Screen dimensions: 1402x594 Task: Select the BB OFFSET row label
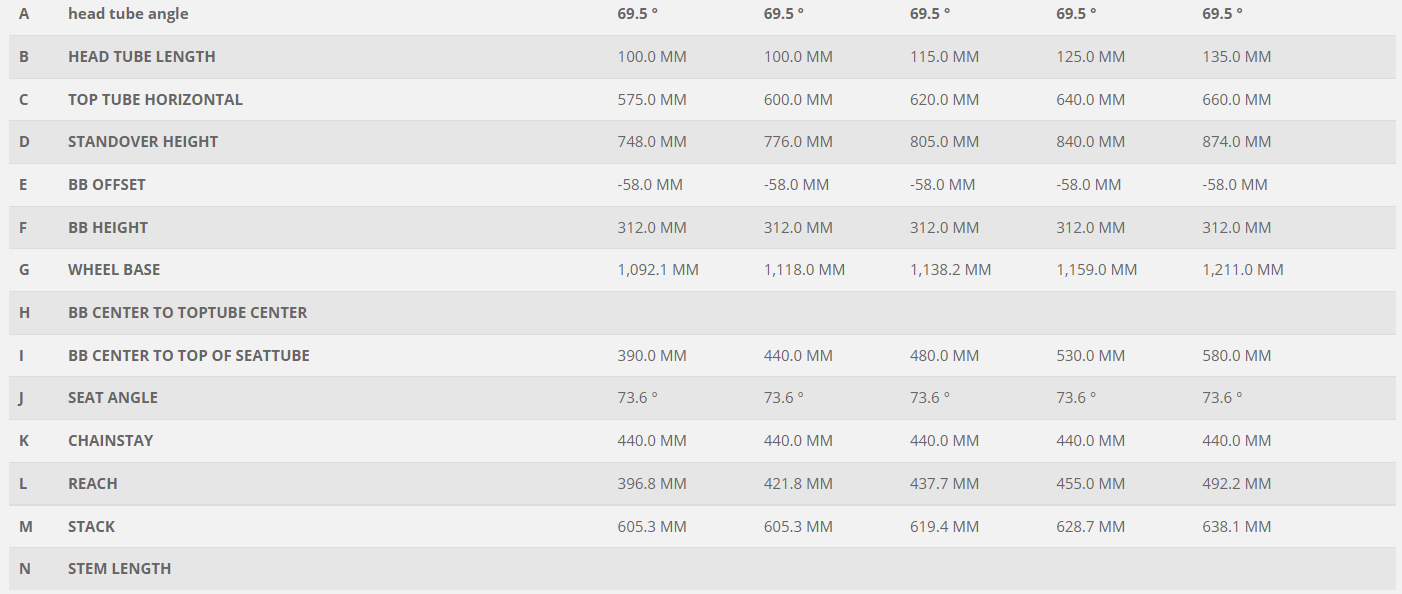coord(107,185)
